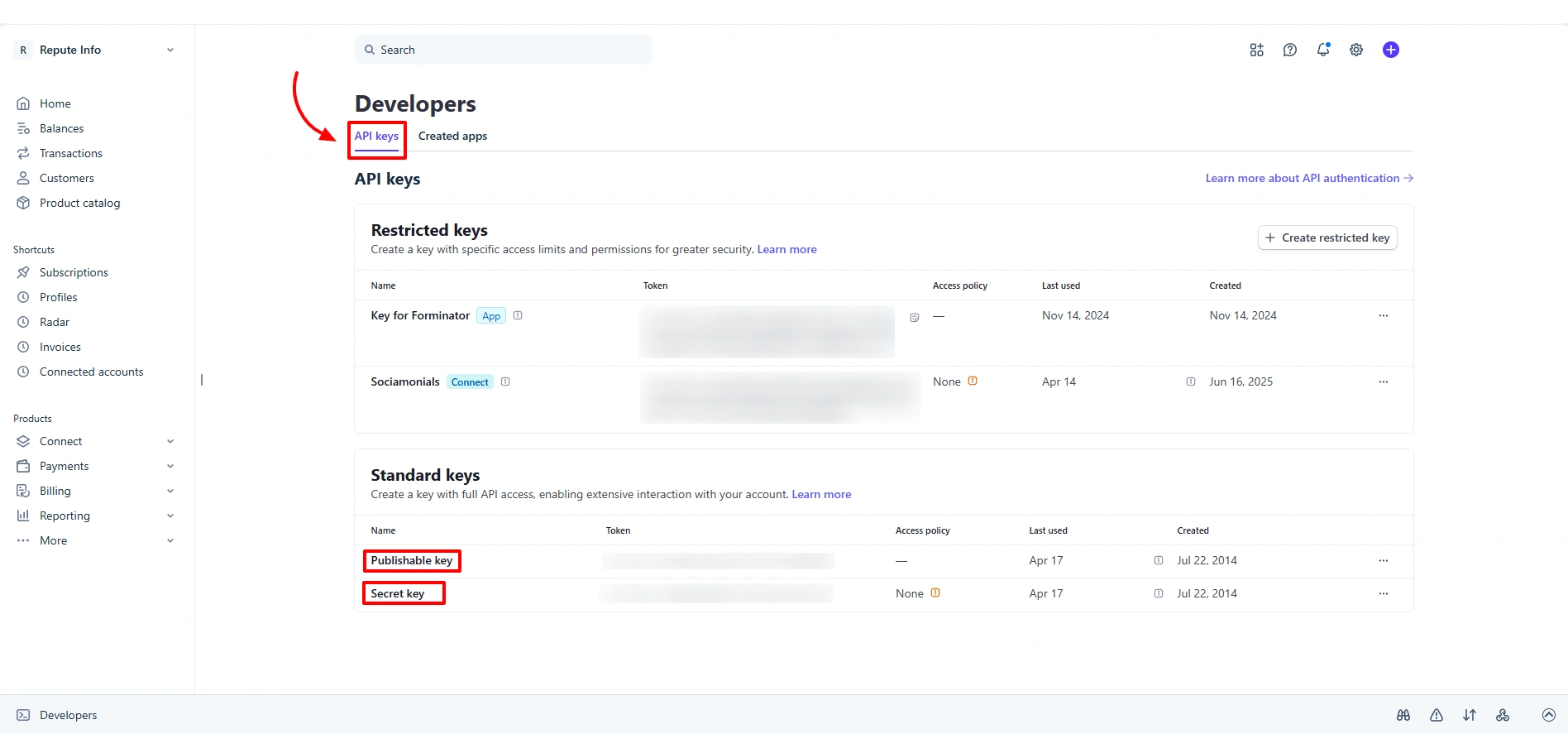Open more options for Sociamonials key
The width and height of the screenshot is (1568, 734).
point(1384,381)
